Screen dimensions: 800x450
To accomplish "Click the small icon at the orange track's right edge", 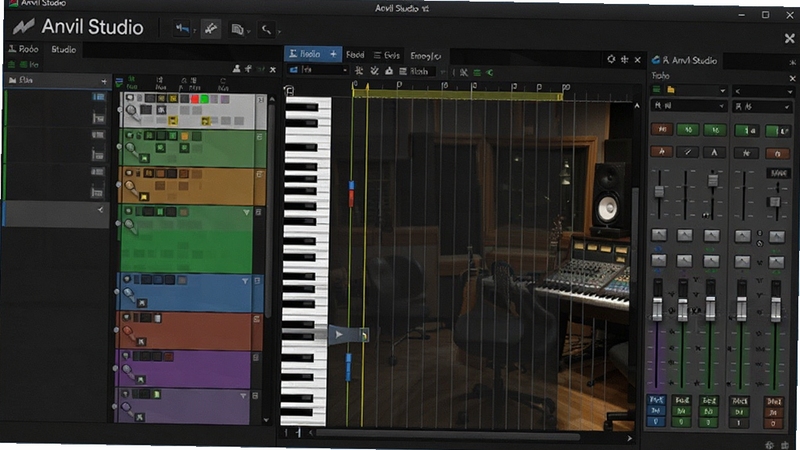I will click(x=259, y=174).
